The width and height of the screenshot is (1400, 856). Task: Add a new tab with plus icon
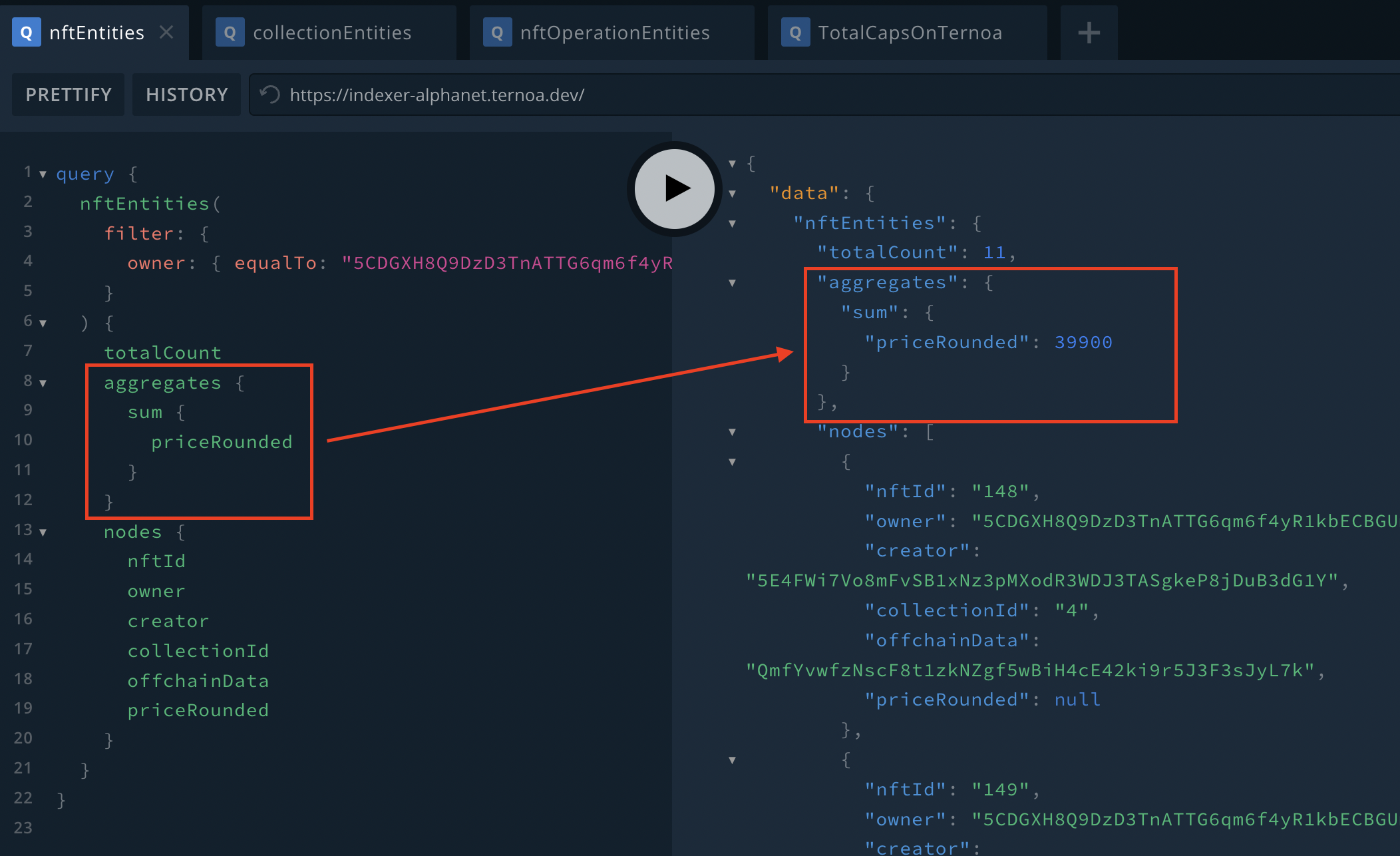[1089, 33]
